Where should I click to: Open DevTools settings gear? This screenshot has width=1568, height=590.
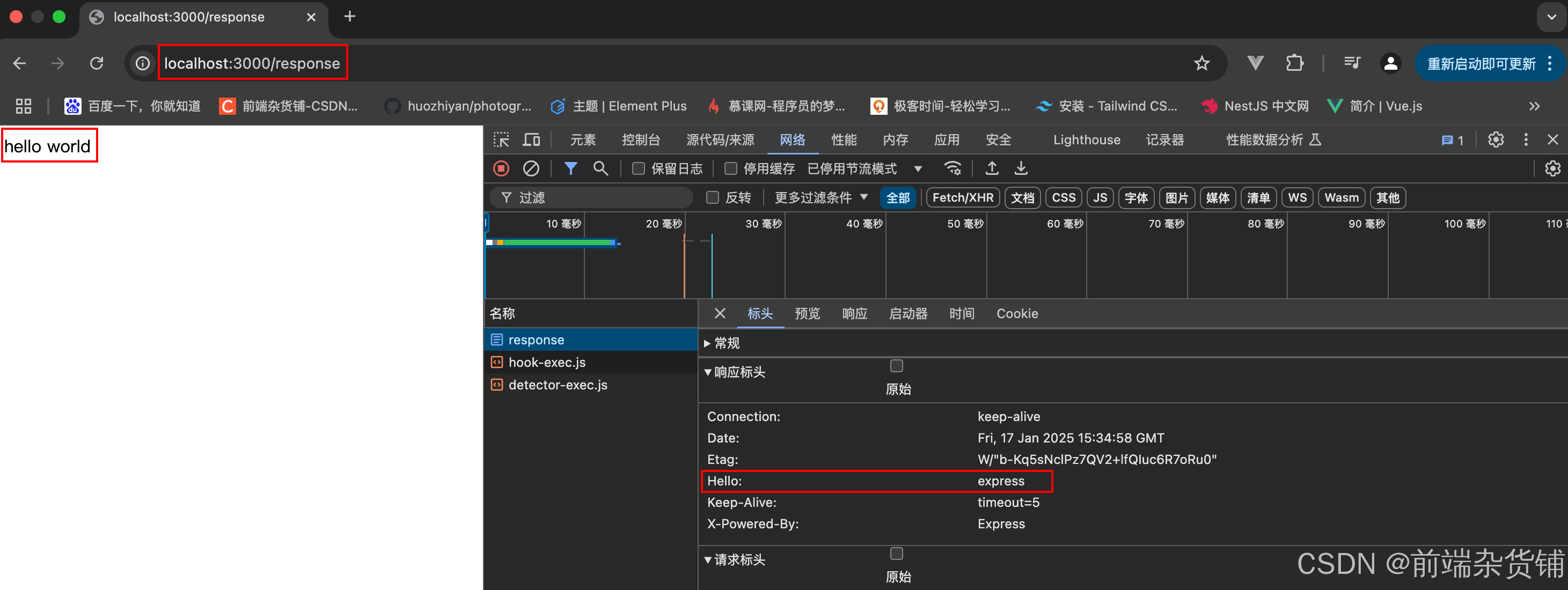[x=1496, y=140]
